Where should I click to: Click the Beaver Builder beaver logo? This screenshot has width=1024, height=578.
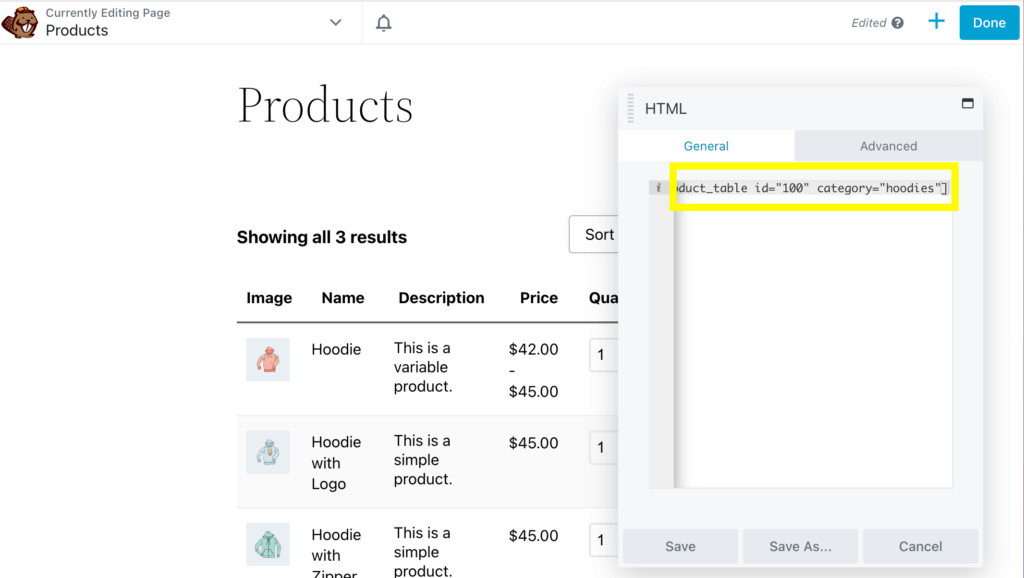[x=19, y=20]
